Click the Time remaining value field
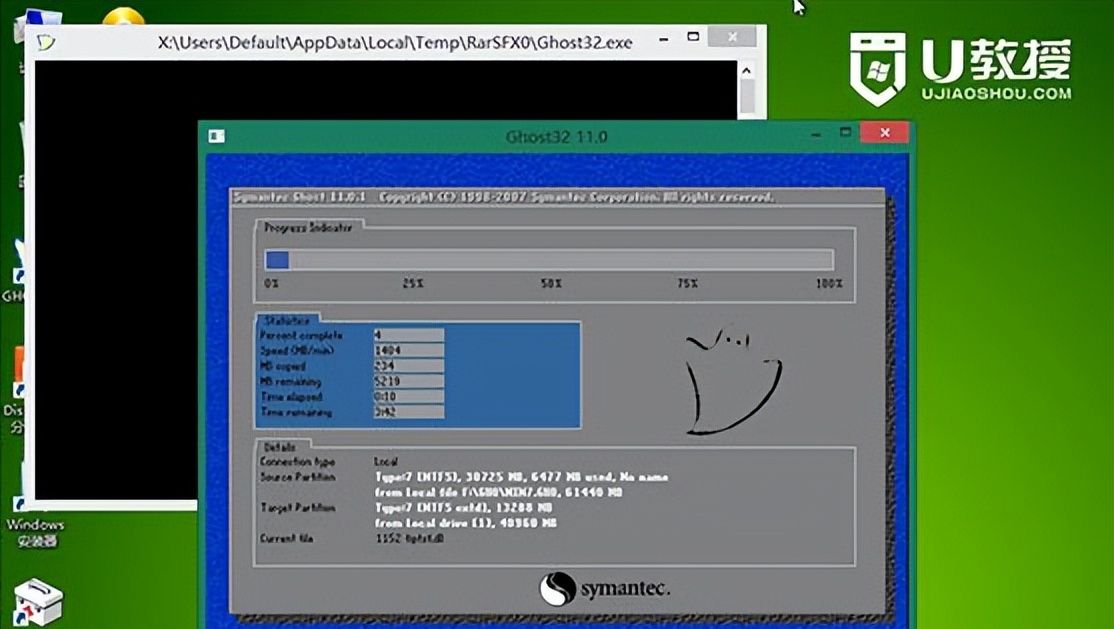 click(x=409, y=412)
